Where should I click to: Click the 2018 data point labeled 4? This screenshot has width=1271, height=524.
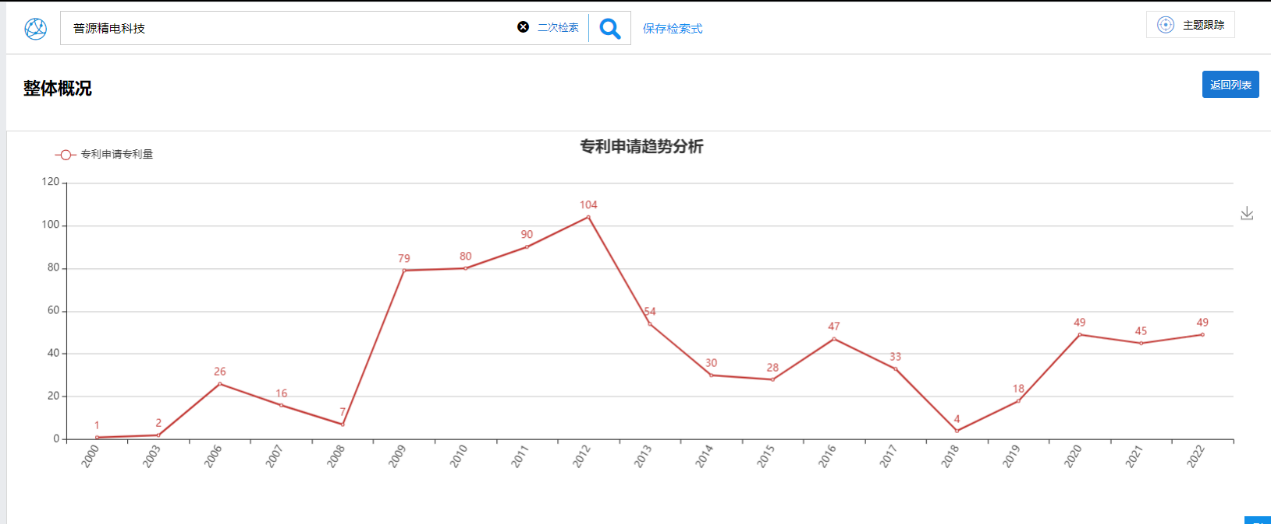point(957,430)
